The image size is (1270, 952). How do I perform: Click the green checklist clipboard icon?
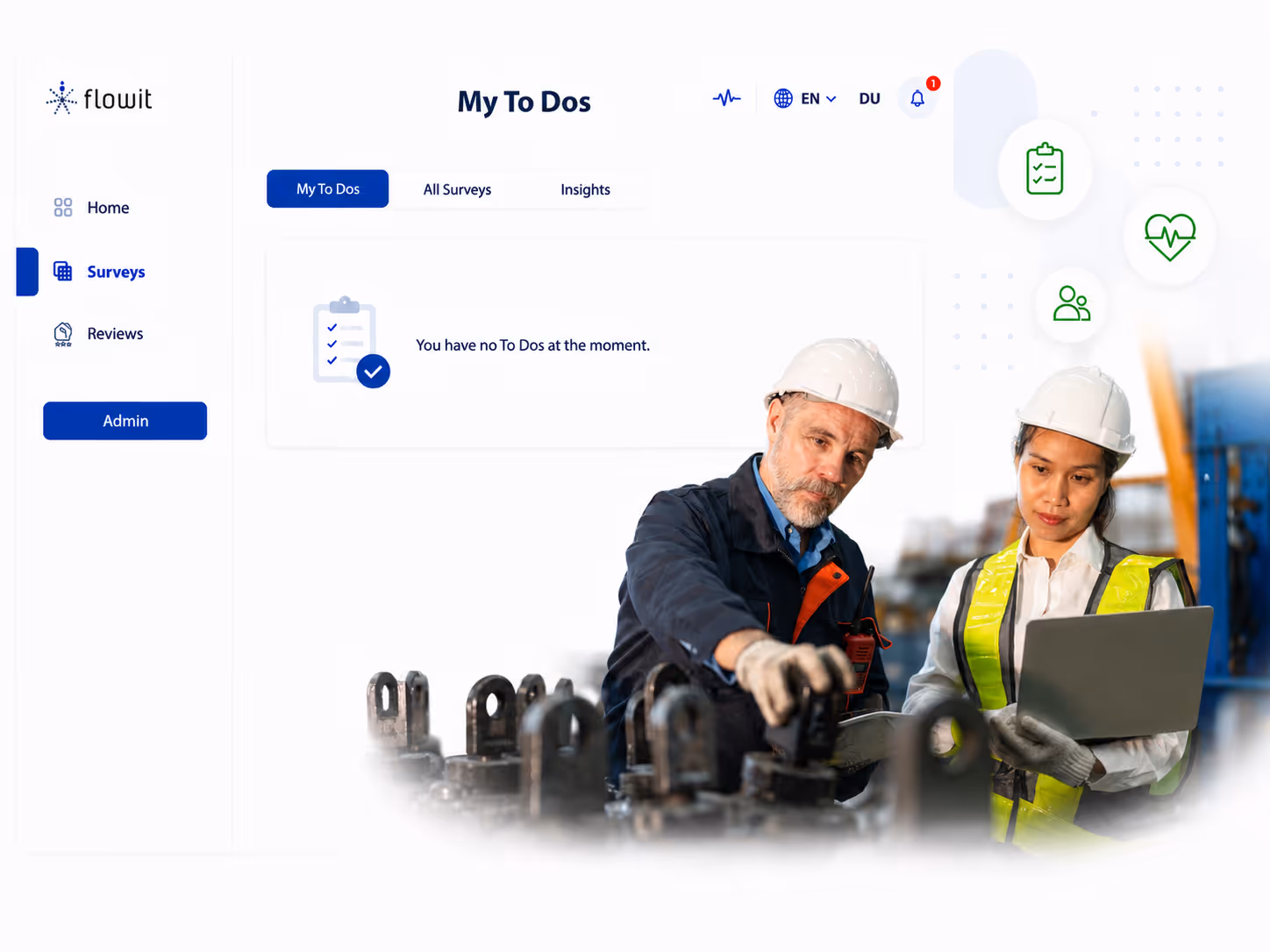1045,168
